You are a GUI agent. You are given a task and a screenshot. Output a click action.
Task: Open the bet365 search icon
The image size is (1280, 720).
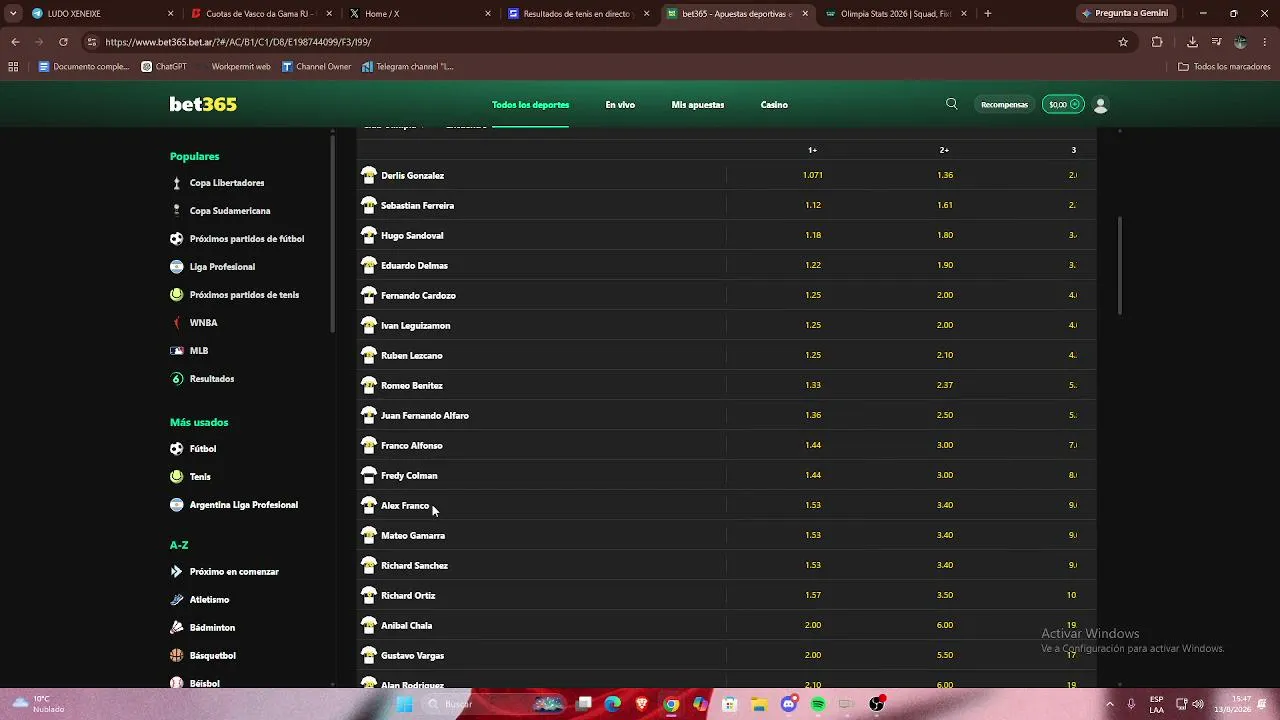coord(952,104)
